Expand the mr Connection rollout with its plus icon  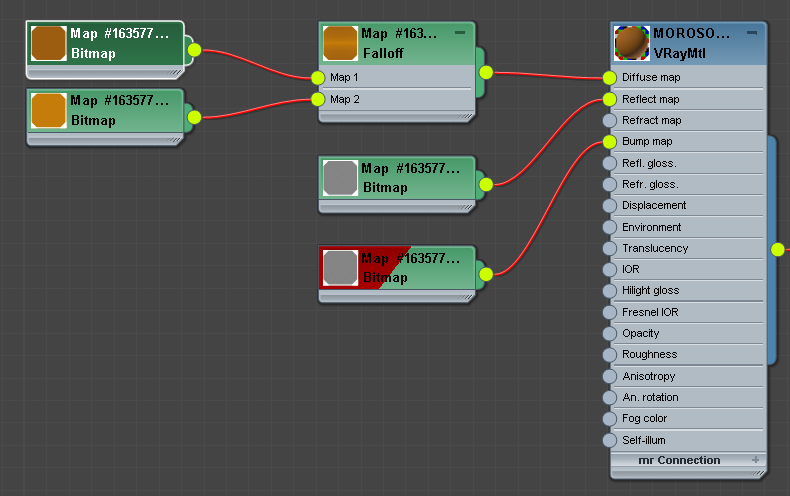(755, 460)
